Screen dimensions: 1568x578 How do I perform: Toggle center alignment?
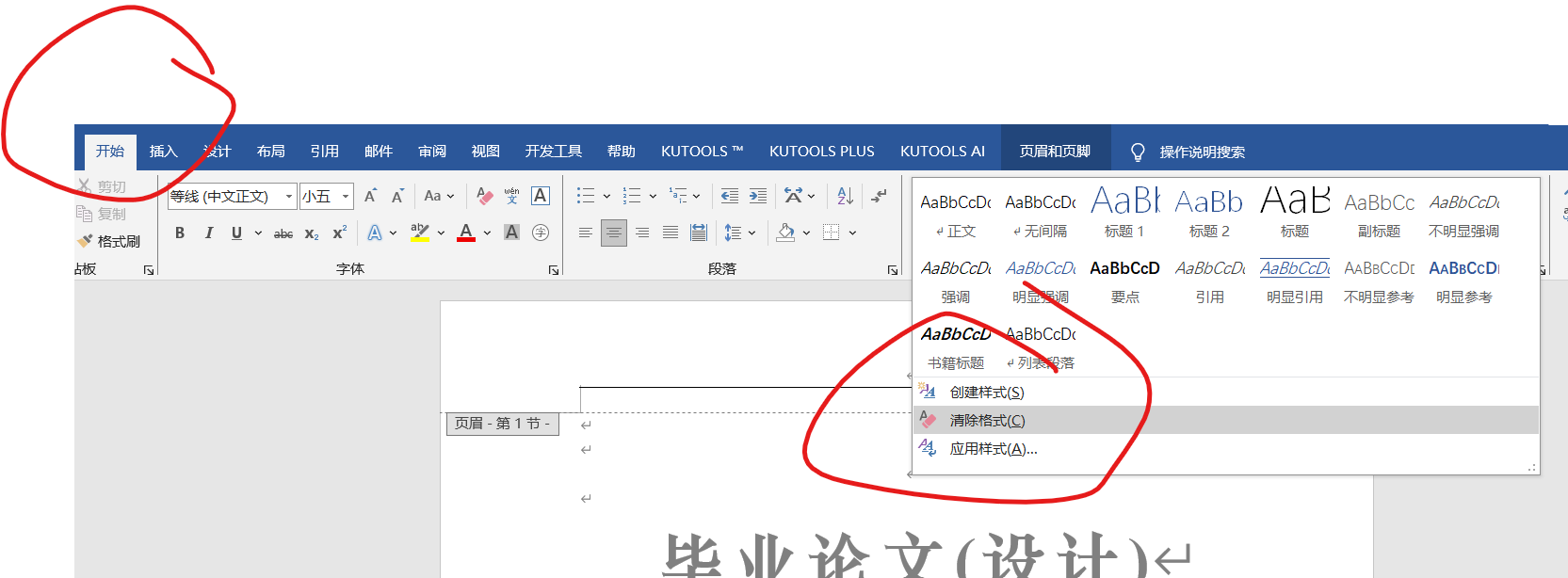point(614,233)
